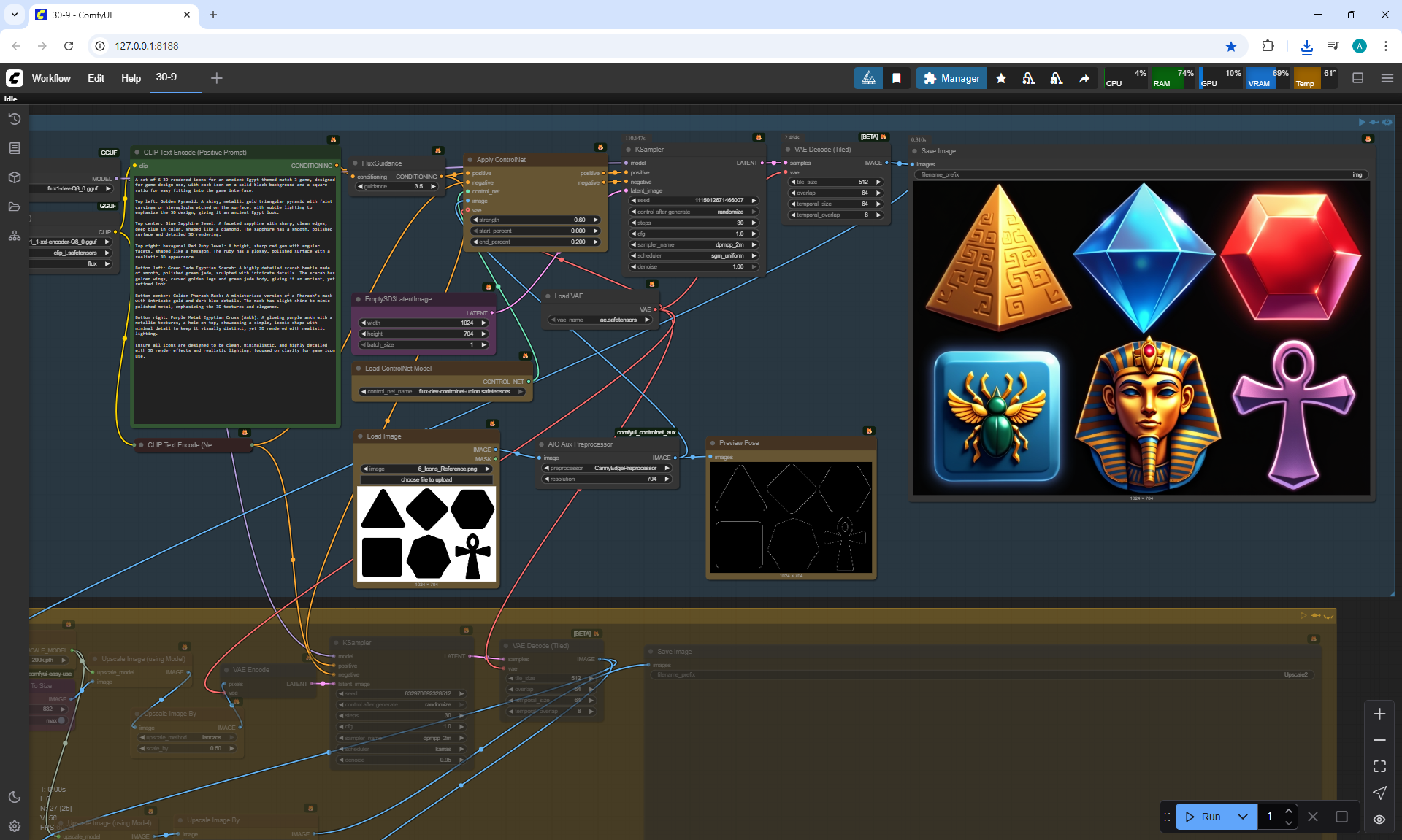1402x840 pixels.
Task: Open the queue history sidebar icon
Action: coord(14,119)
